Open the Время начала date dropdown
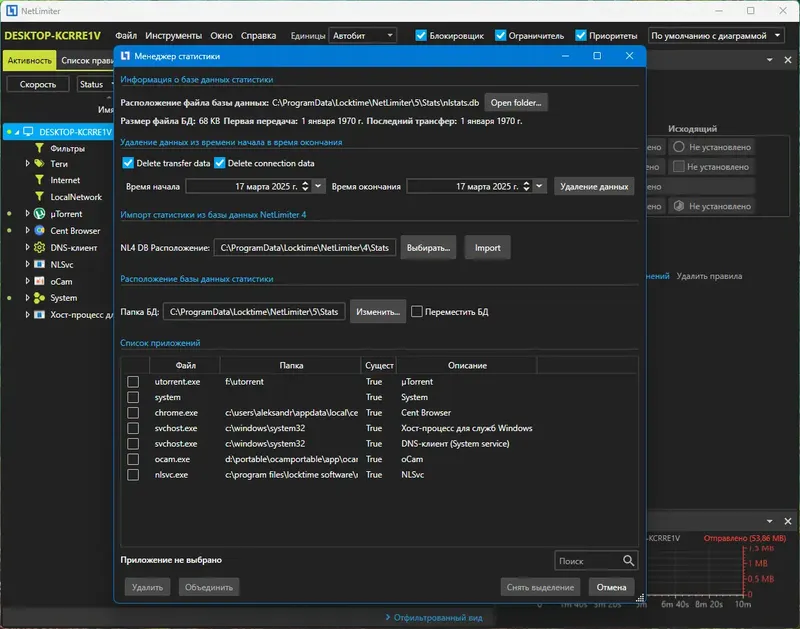This screenshot has width=800, height=629. tap(318, 186)
